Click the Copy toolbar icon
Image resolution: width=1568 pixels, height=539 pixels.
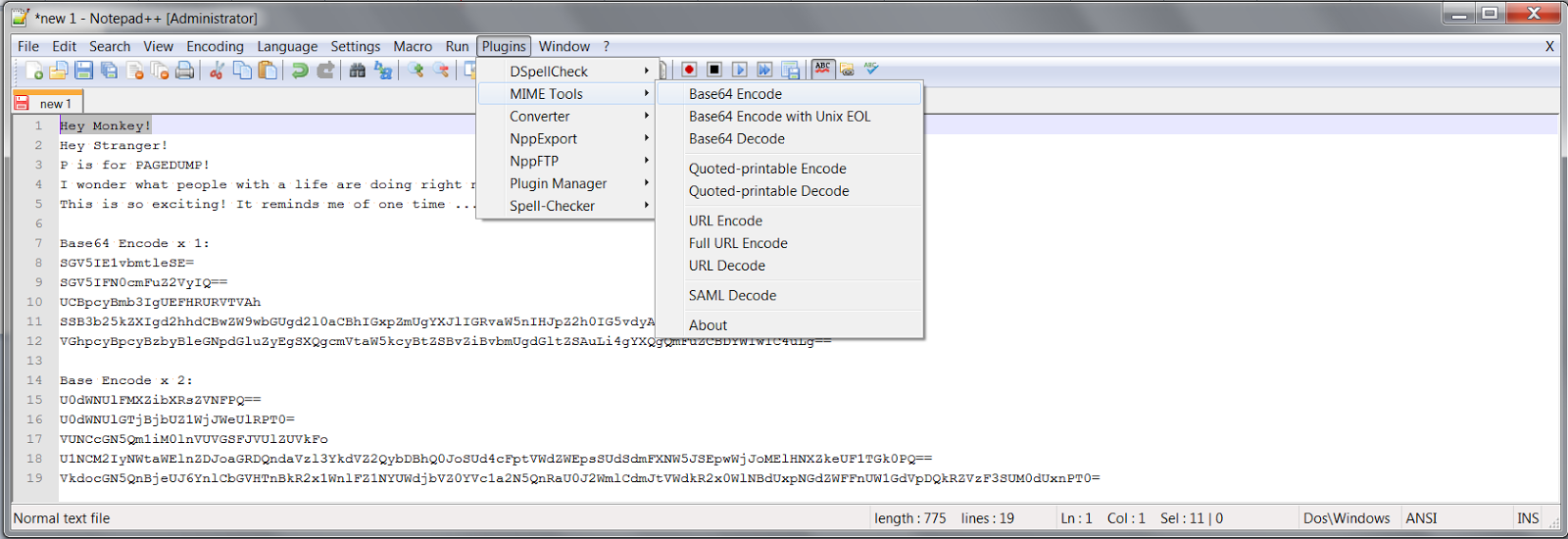[242, 71]
